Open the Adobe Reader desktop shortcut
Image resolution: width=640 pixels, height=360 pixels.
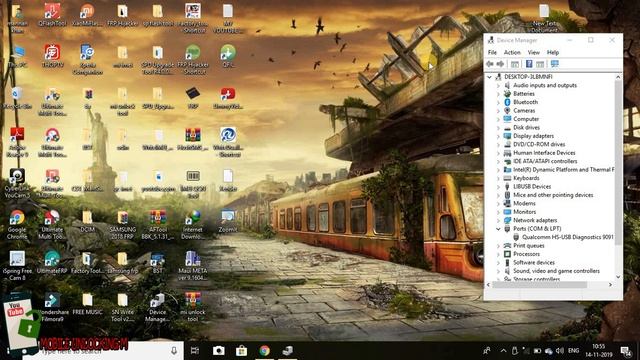click(17, 142)
